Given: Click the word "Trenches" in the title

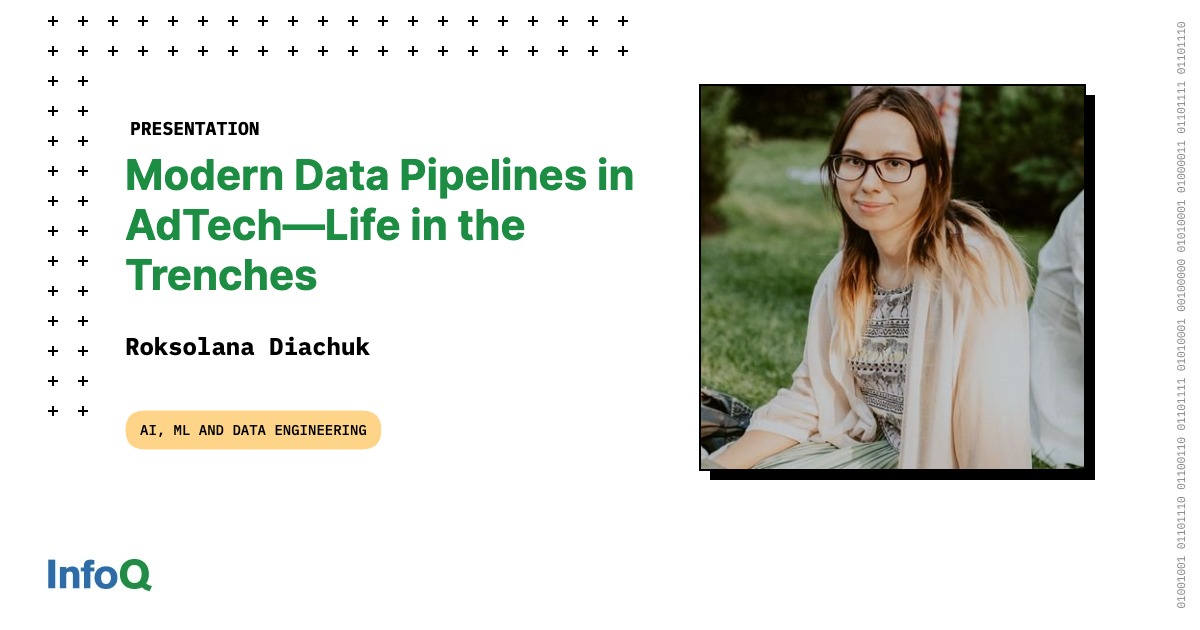Looking at the screenshot, I should (221, 275).
